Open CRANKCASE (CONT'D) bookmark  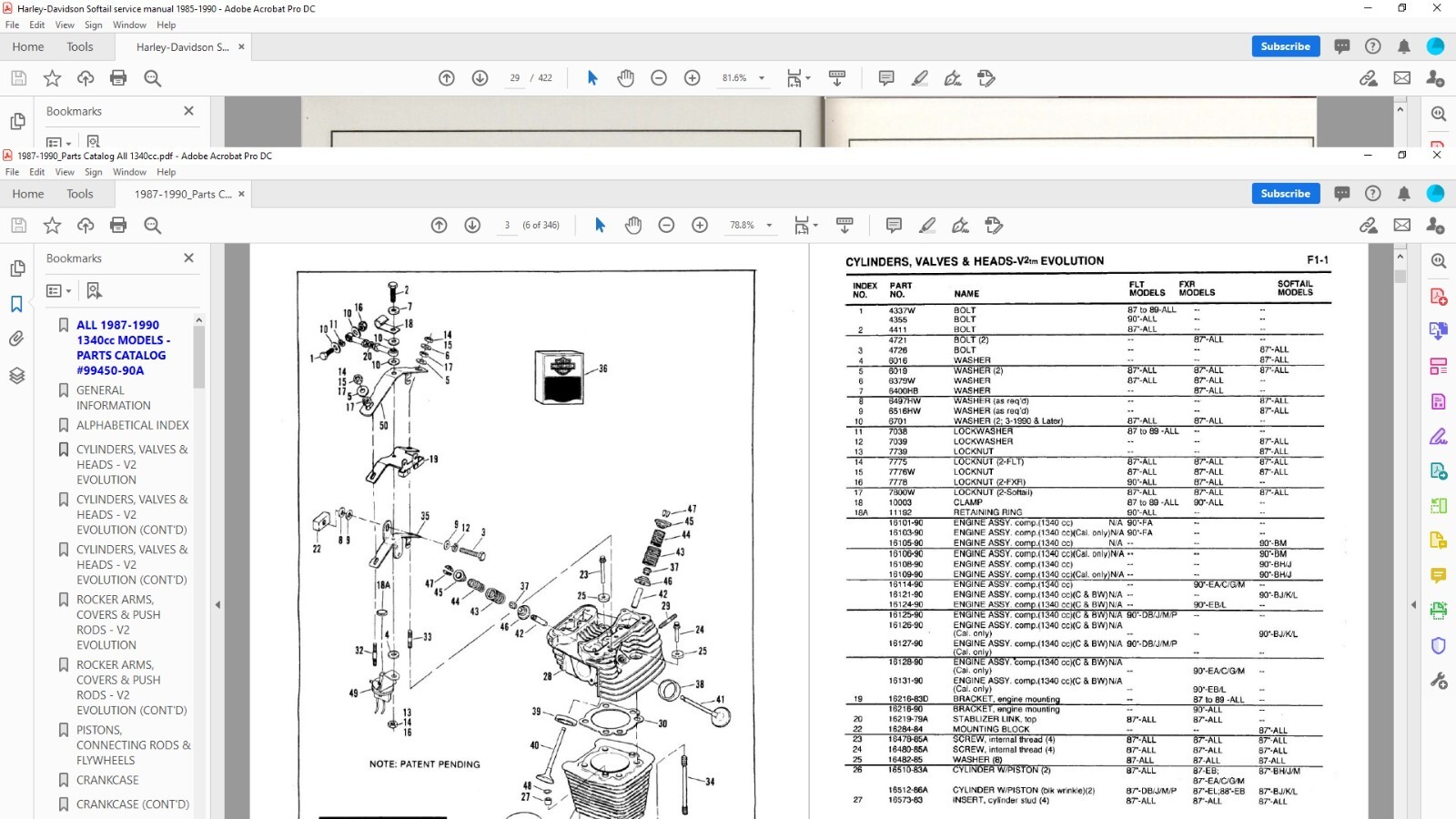(x=133, y=804)
